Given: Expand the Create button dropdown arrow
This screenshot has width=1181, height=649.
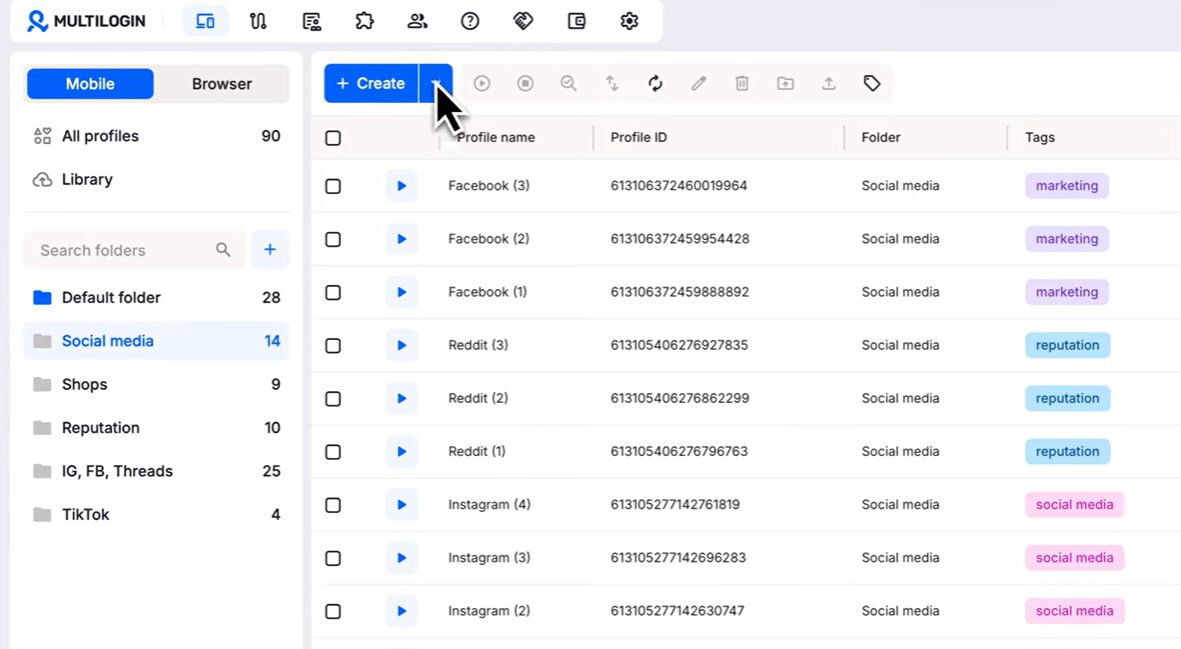Looking at the screenshot, I should (x=436, y=84).
